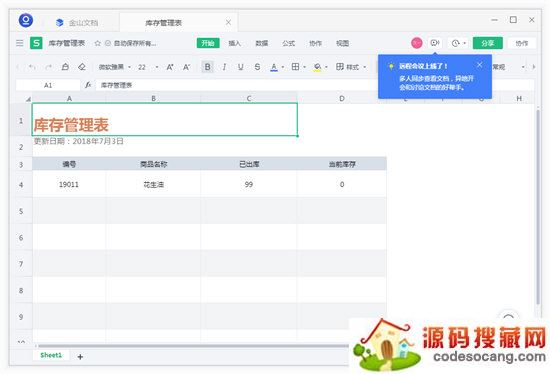Image resolution: width=550 pixels, height=374 pixels.
Task: Click the clear format eraser icon
Action: pyautogui.click(x=82, y=67)
